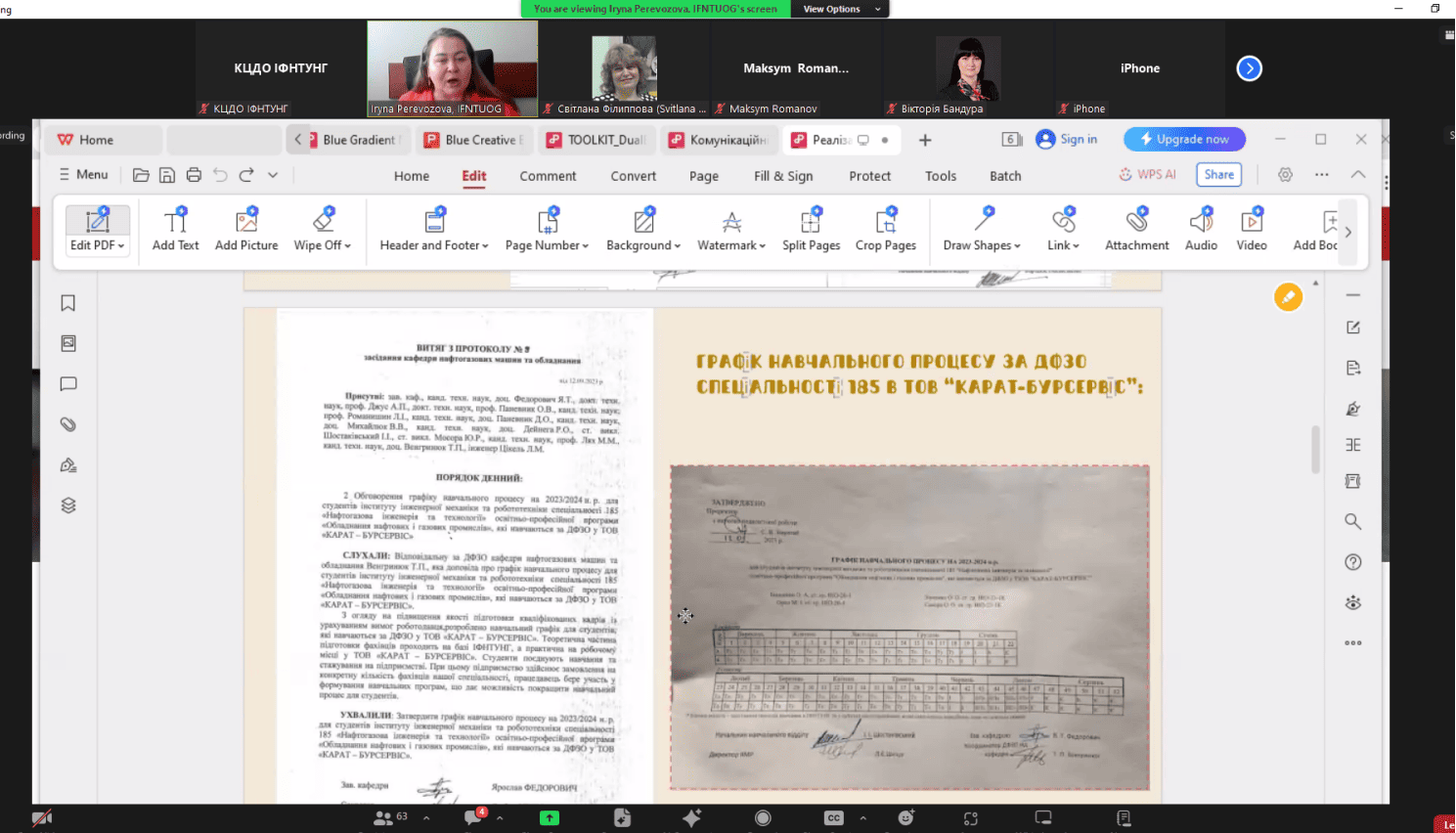Screen dimensions: 1456x833
Task: Collapse the ribbon with the up chevron
Action: (1358, 174)
